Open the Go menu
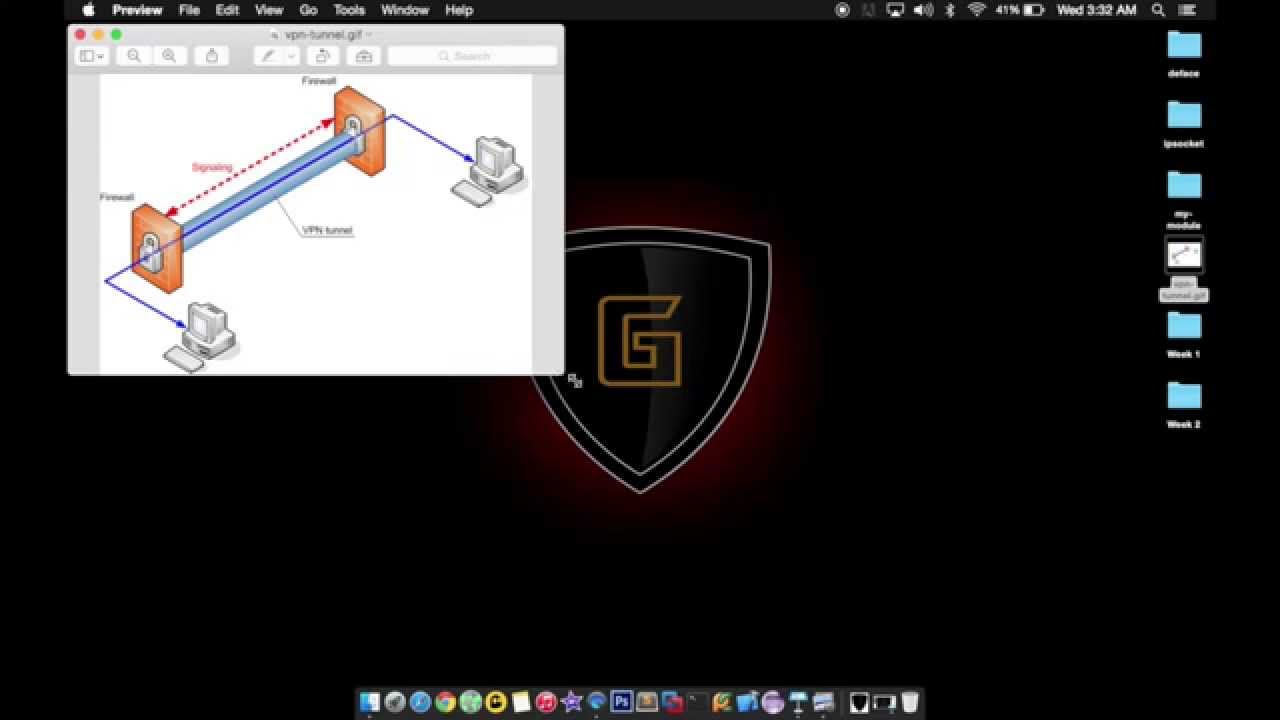Image resolution: width=1280 pixels, height=720 pixels. [x=308, y=10]
